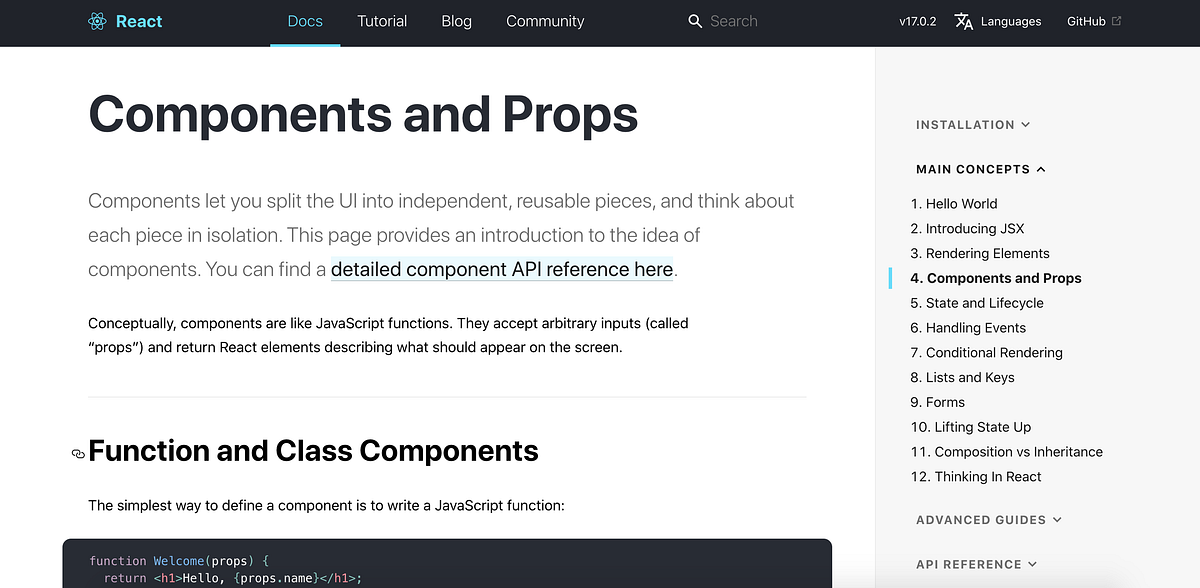This screenshot has height=588, width=1200.
Task: Open the Tutorial page
Action: click(382, 20)
